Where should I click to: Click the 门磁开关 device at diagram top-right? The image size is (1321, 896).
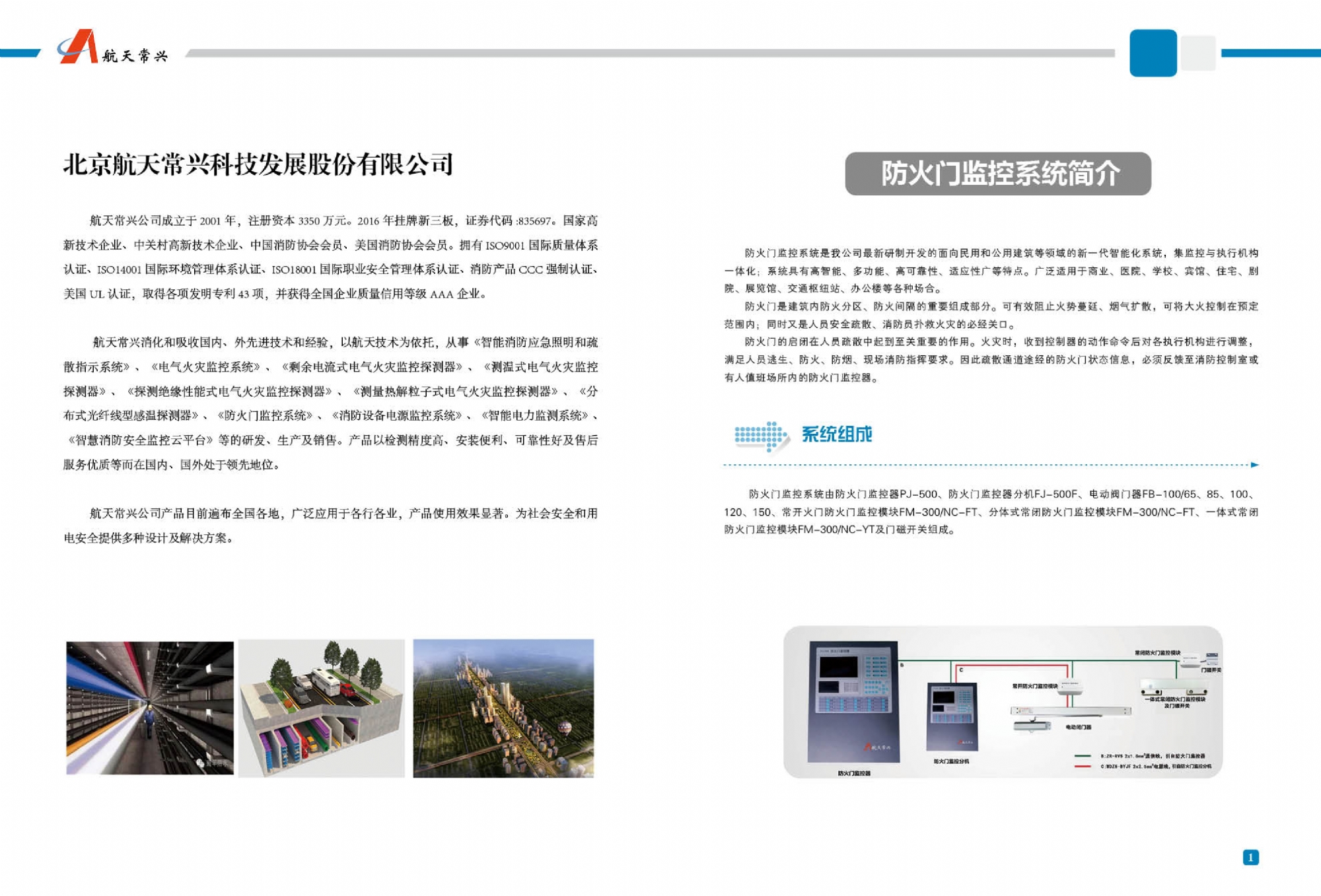tap(1211, 658)
